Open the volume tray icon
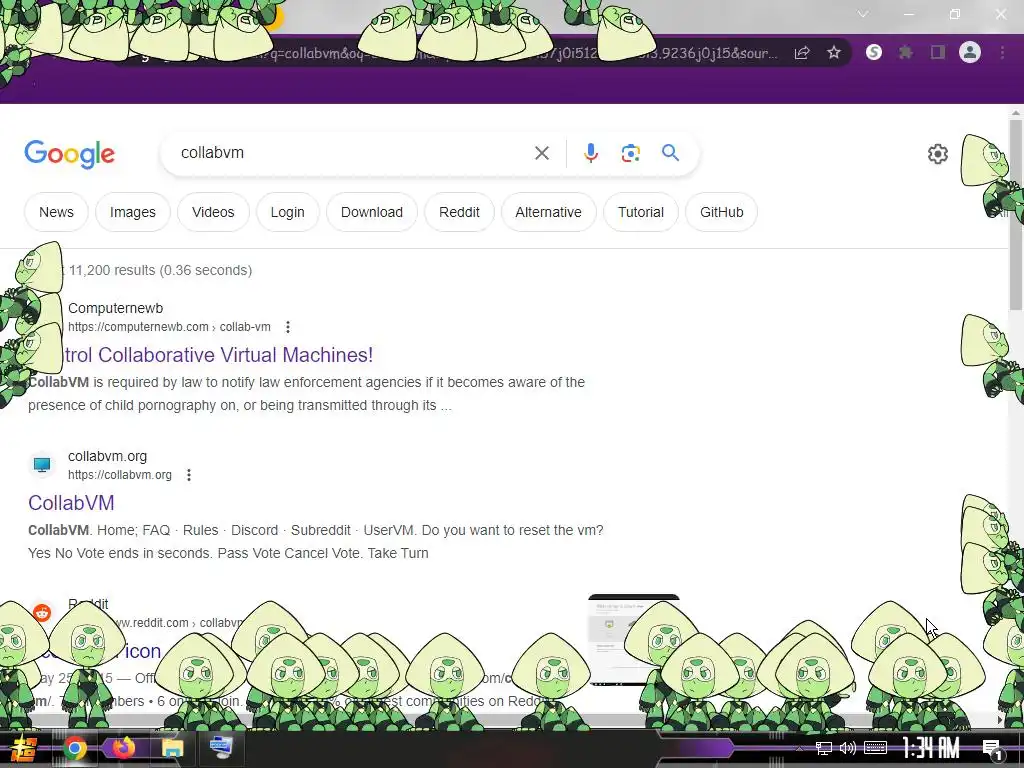 (848, 748)
